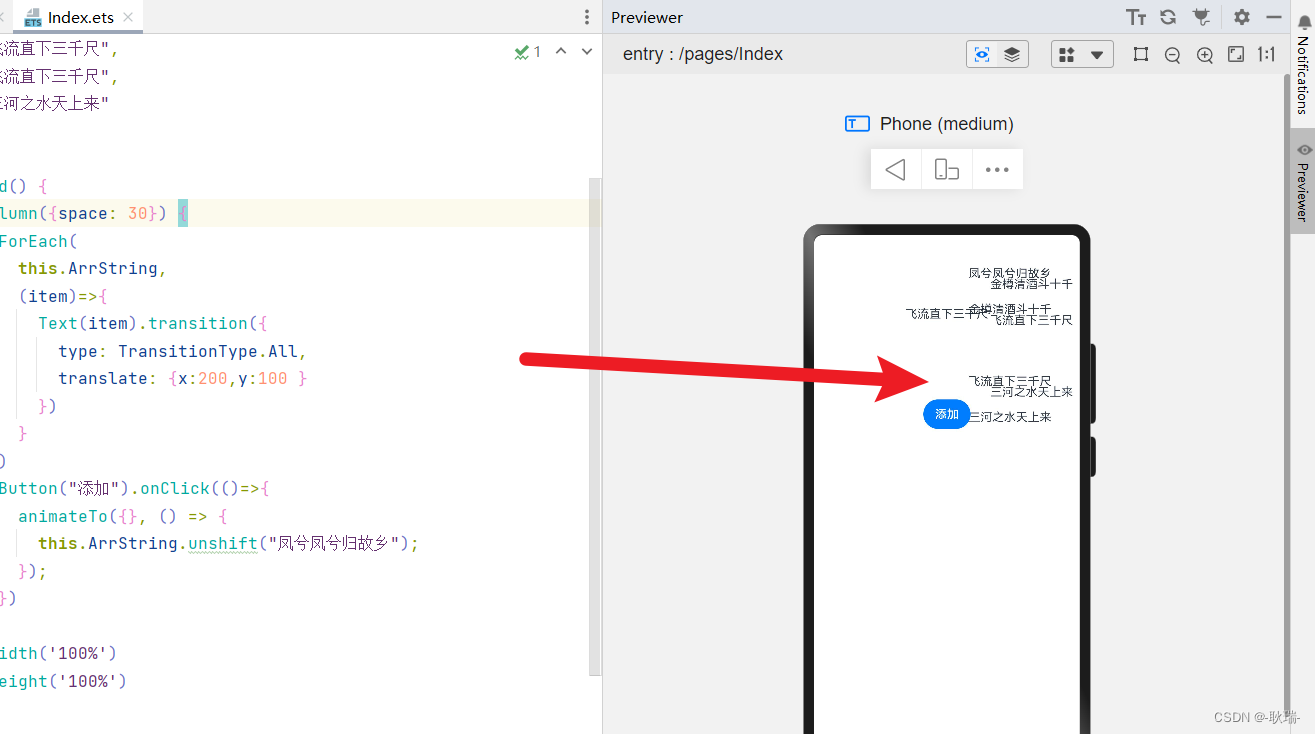1315x734 pixels.
Task: Open the Previewer side tab
Action: [x=1303, y=181]
